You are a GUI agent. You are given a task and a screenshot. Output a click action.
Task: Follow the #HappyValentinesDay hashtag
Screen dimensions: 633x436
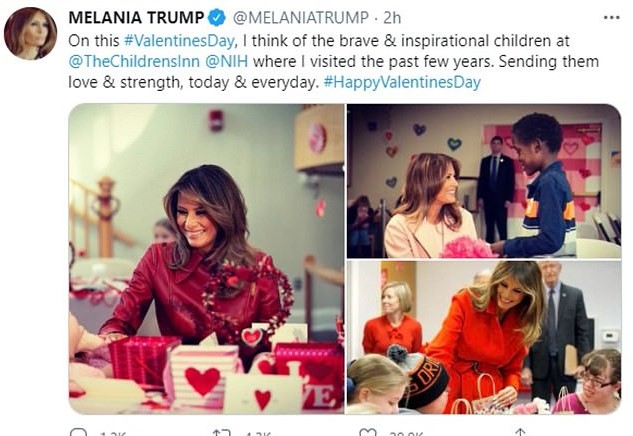pos(402,82)
